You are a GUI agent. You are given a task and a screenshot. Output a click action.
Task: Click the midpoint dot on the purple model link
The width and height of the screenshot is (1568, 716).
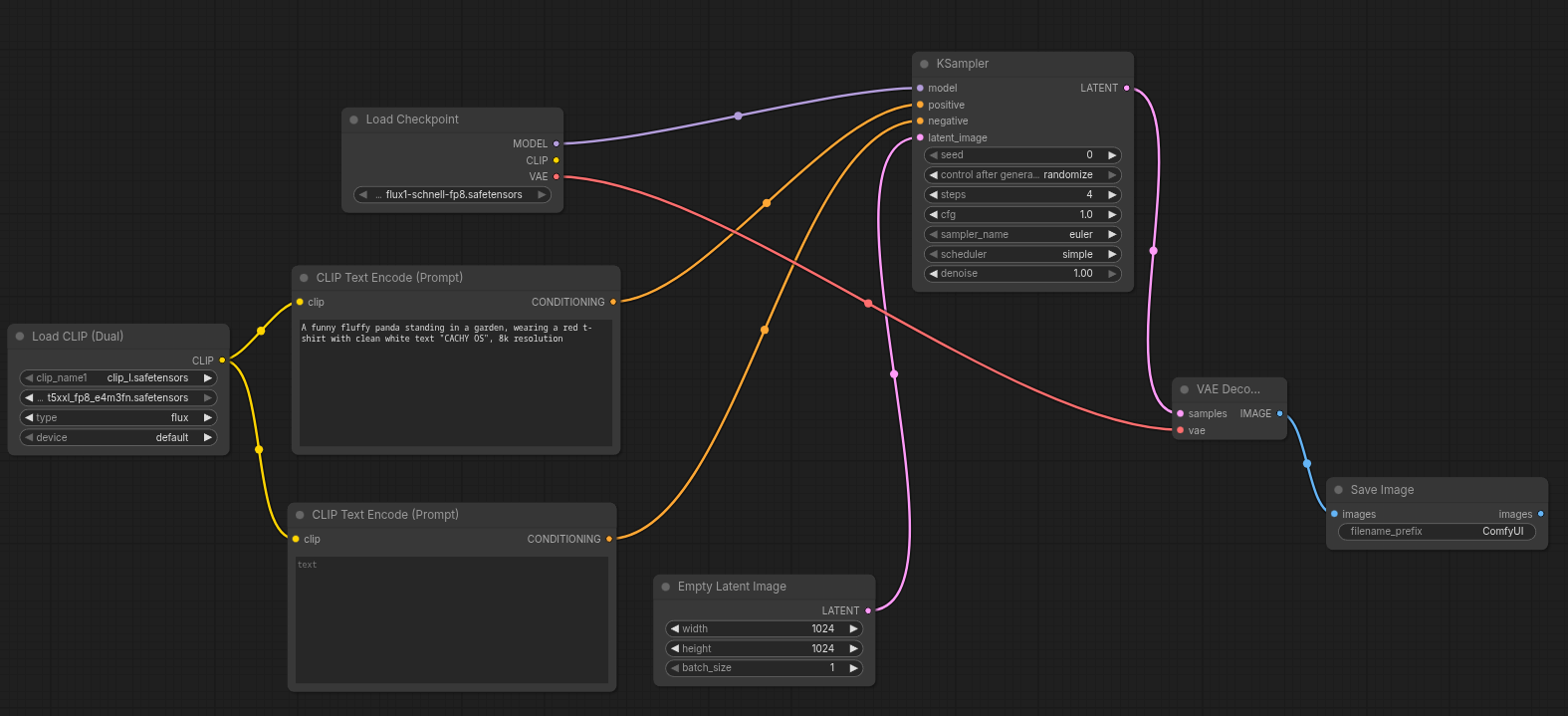click(738, 117)
